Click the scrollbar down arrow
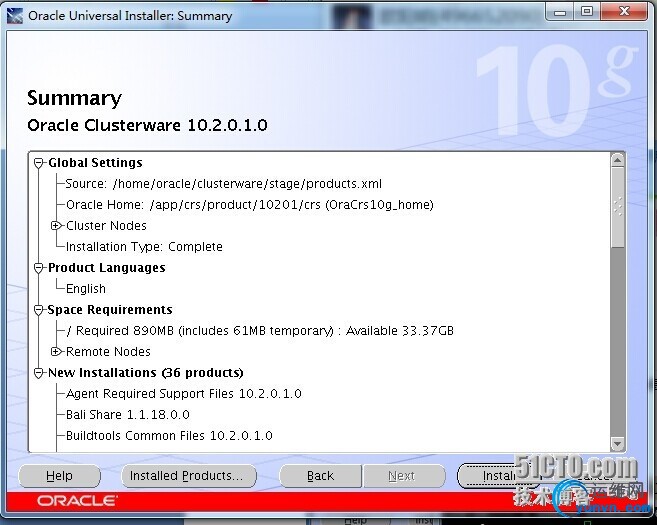Image resolution: width=657 pixels, height=525 pixels. tap(618, 443)
